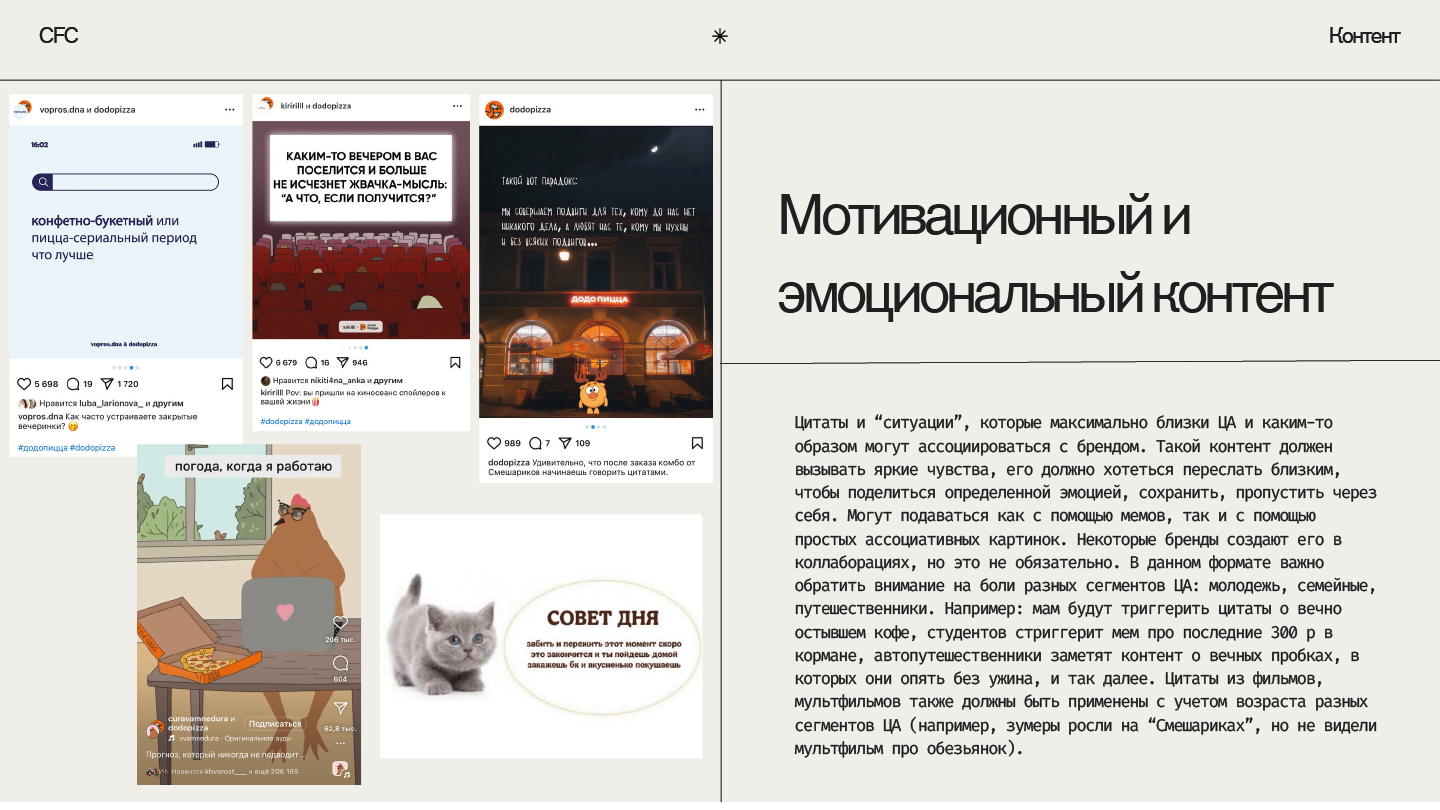Image resolution: width=1440 pixels, height=810 pixels.
Task: Open comments on the reel showing 604
Action: (340, 663)
